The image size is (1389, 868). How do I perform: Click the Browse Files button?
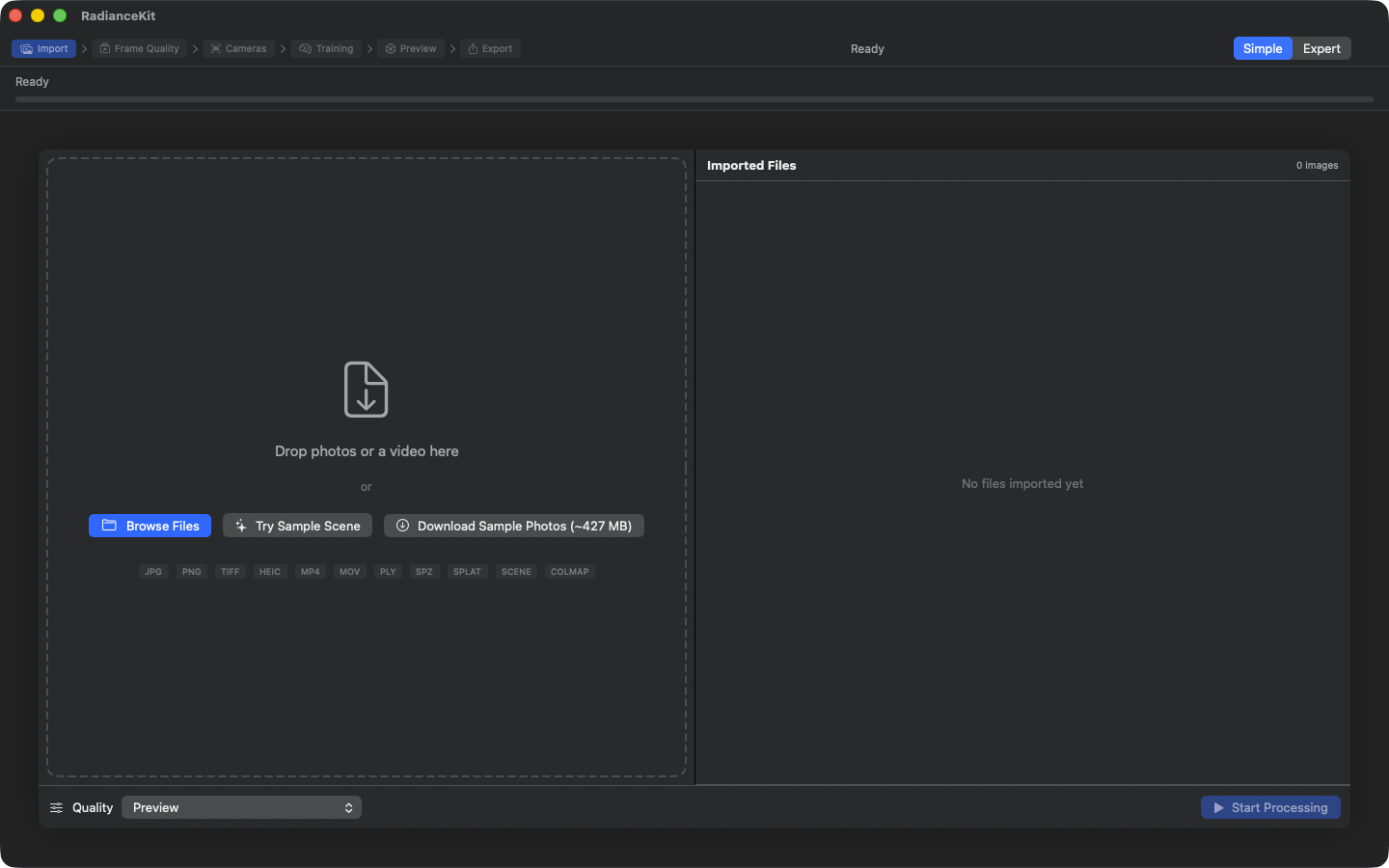150,526
